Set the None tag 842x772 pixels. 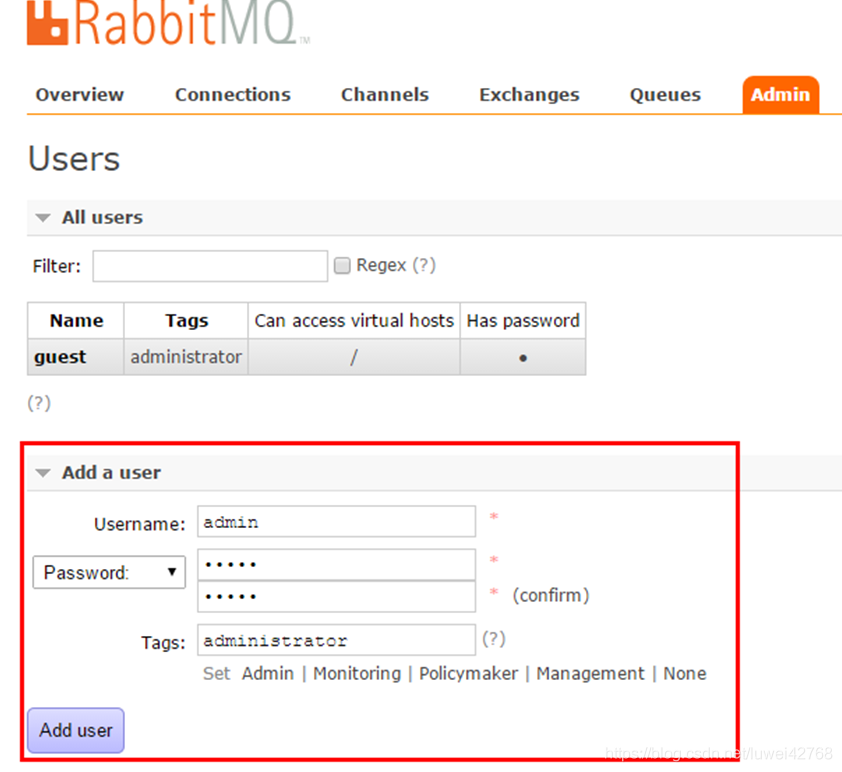click(x=685, y=673)
